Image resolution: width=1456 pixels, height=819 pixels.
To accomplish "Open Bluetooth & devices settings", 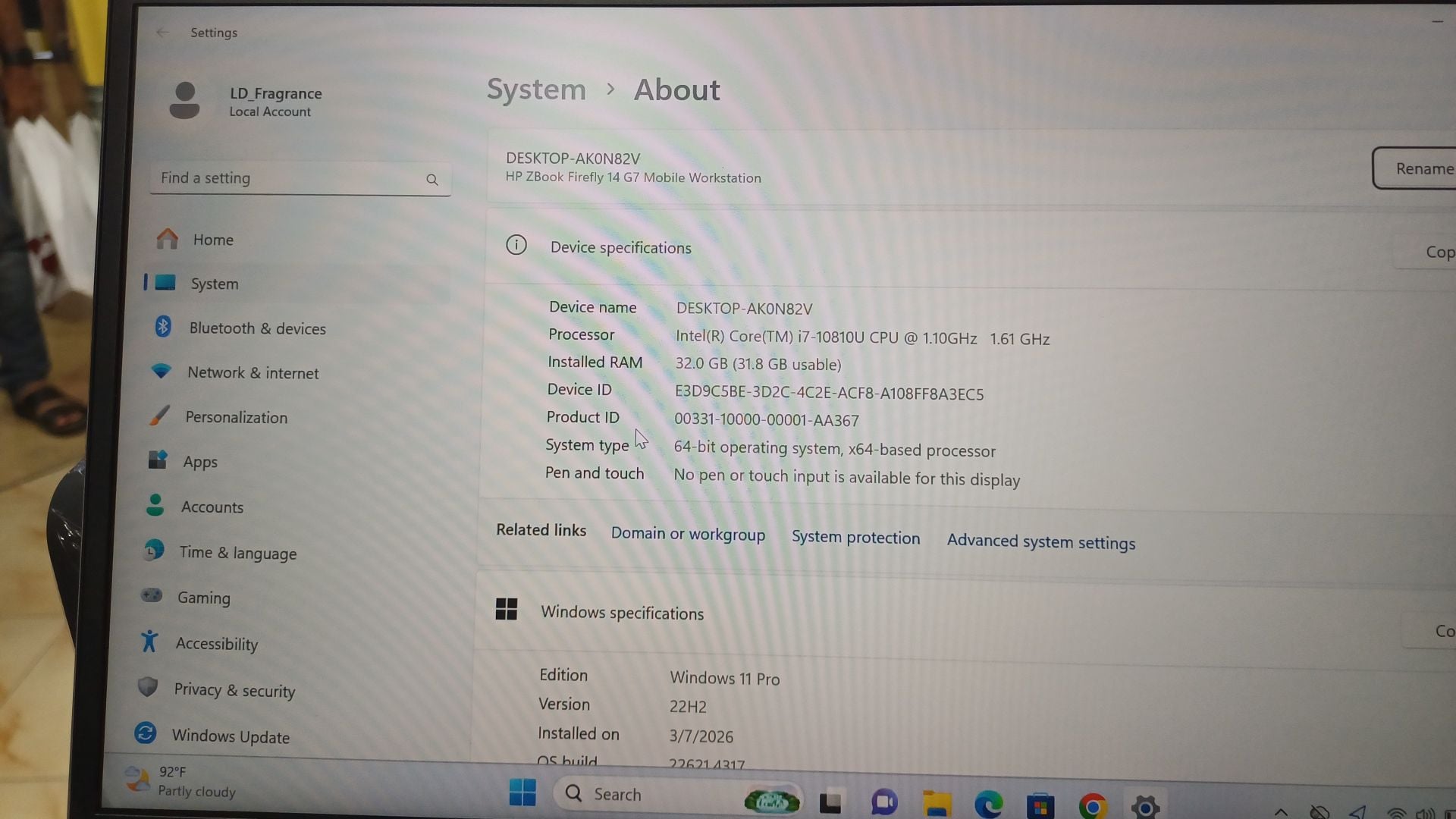I will 297,328.
